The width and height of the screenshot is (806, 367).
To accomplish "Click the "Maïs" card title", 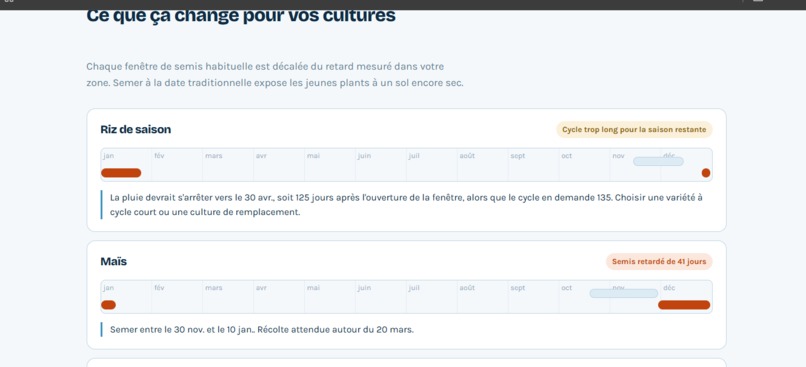I will [x=114, y=262].
